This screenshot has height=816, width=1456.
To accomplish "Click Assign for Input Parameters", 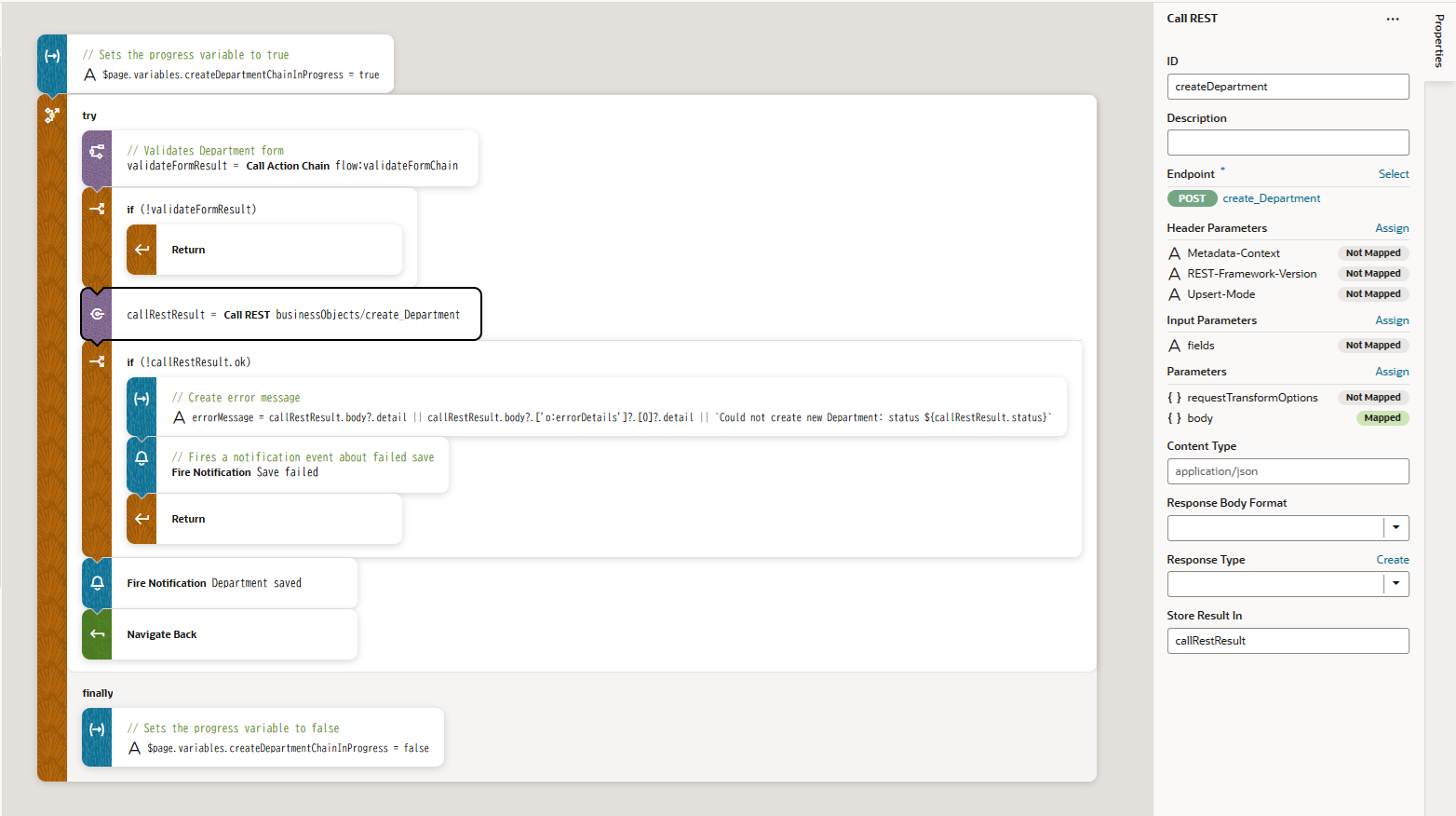I will (1392, 320).
